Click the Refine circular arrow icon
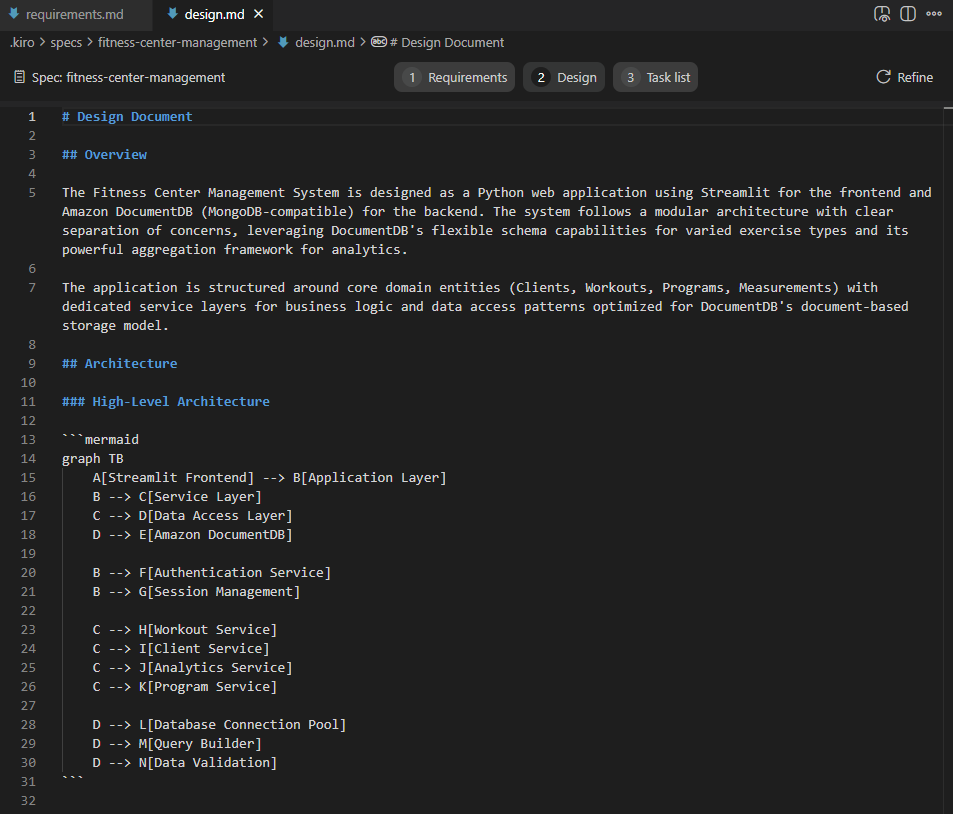Image resolution: width=953 pixels, height=814 pixels. 883,77
